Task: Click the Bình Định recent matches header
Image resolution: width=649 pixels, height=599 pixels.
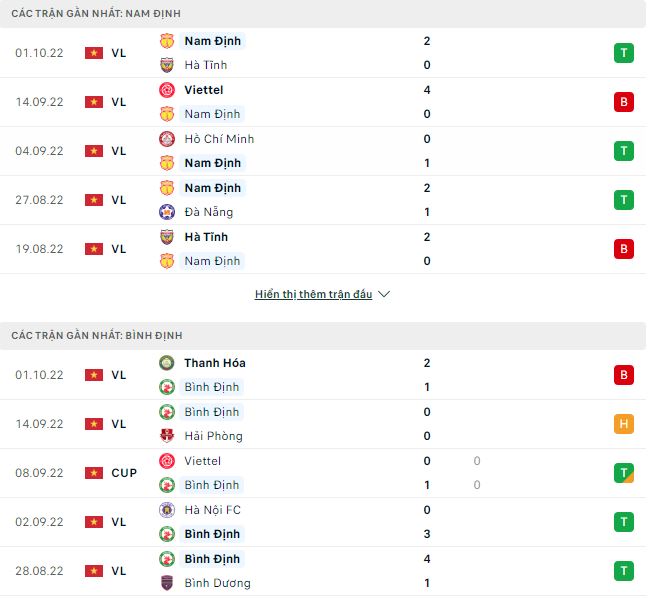Action: (x=97, y=336)
